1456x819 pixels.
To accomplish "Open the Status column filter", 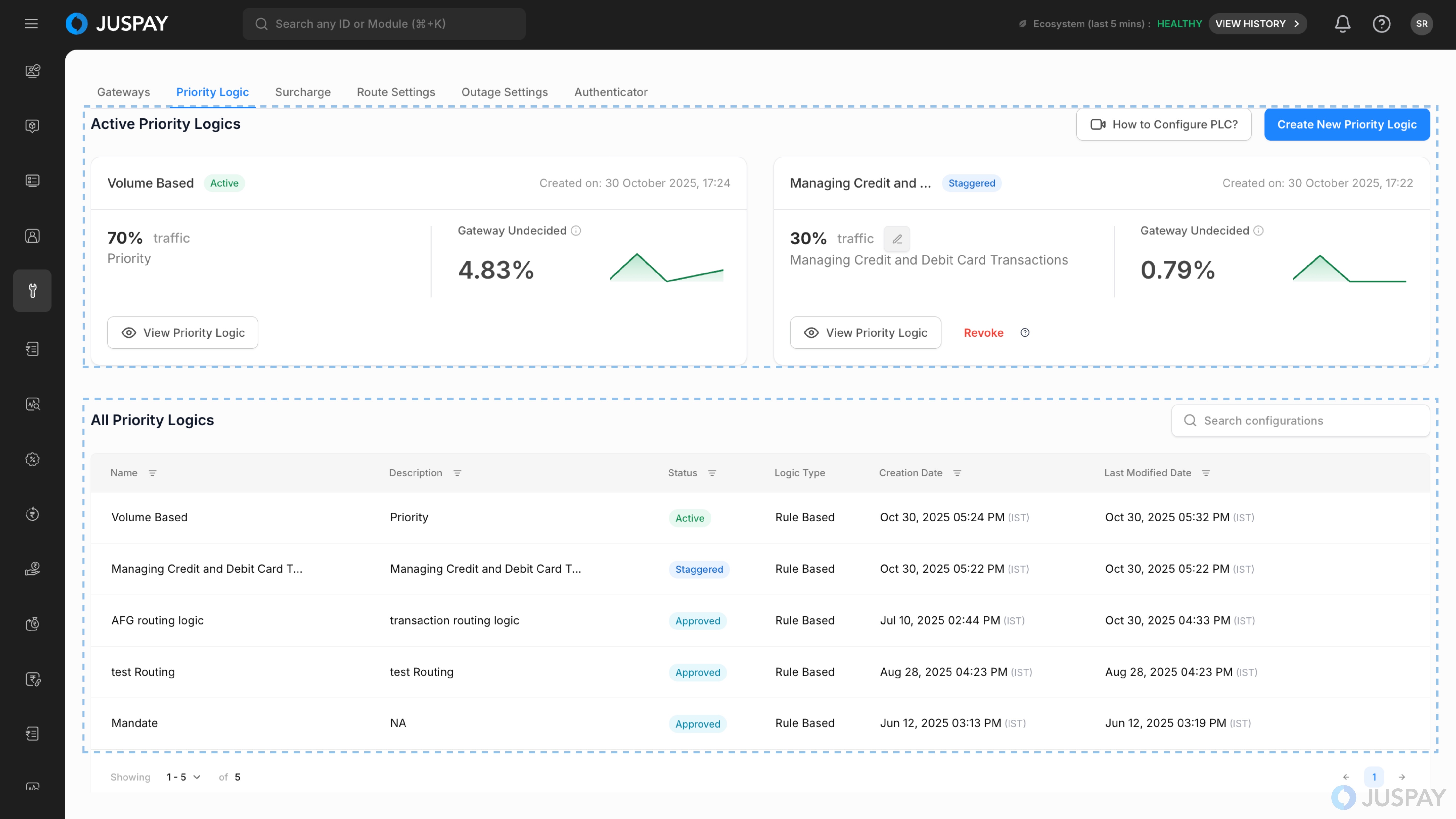I will click(712, 473).
